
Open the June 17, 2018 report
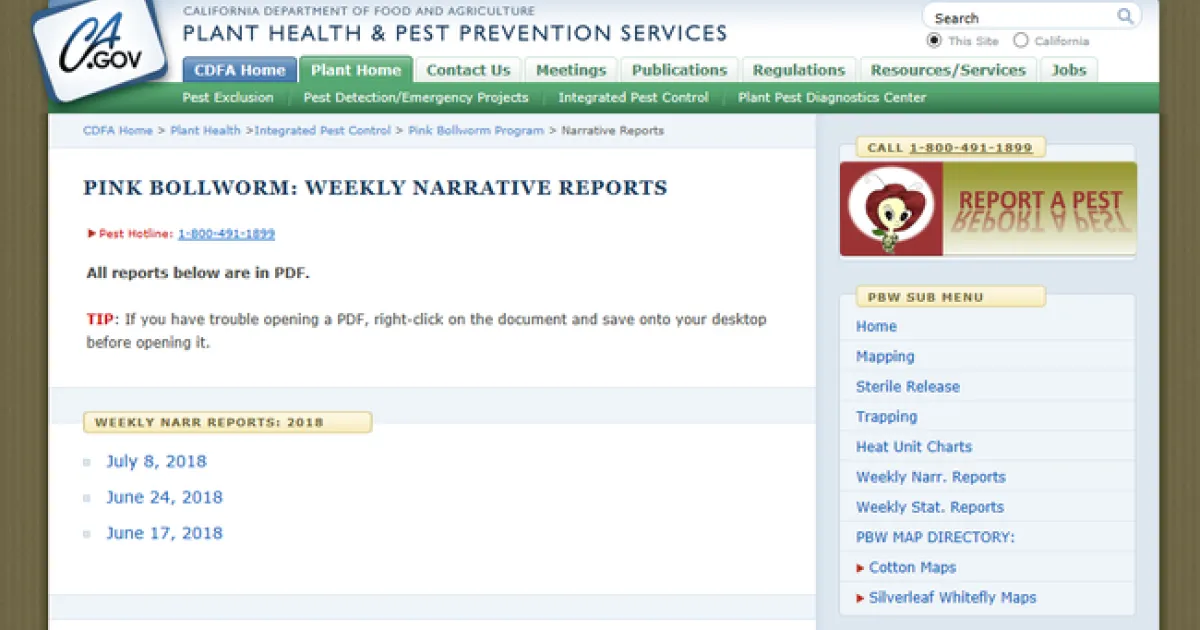pyautogui.click(x=164, y=533)
